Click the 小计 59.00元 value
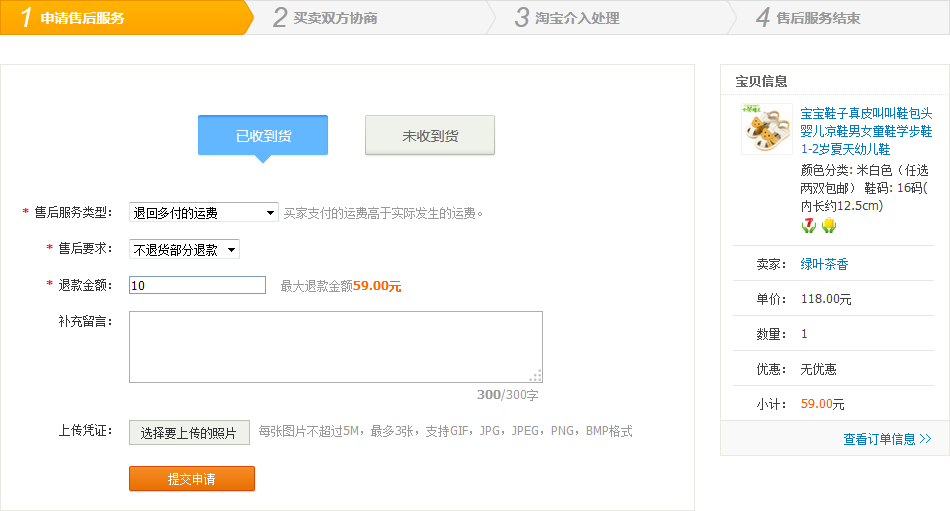Screen dimensions: 950x511 pyautogui.click(x=822, y=404)
